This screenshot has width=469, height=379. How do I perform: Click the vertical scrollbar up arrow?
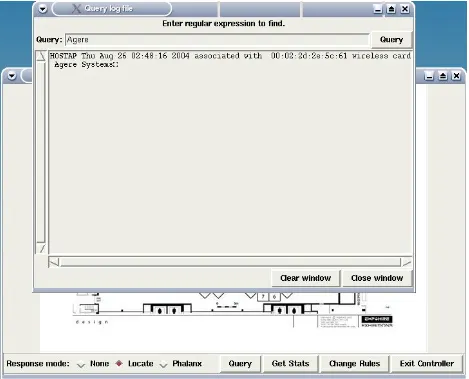[x=41, y=56]
